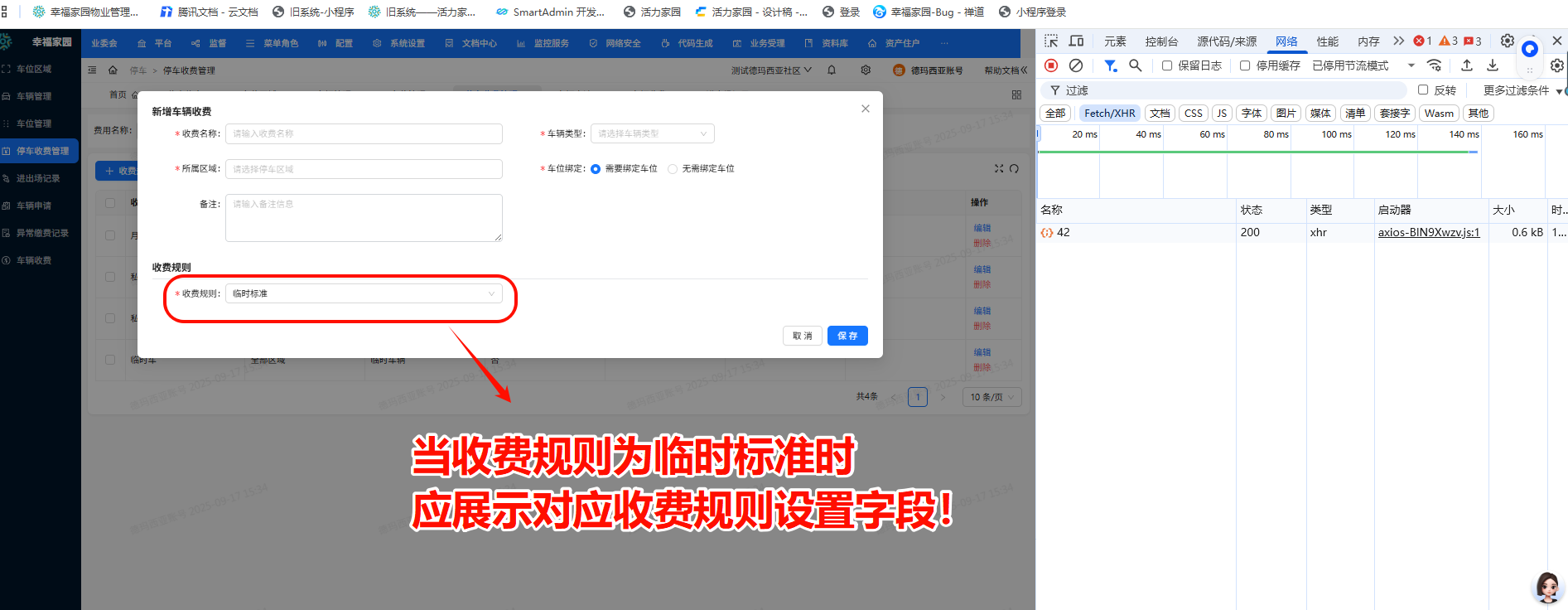The image size is (1568, 610).
Task: Filter requests by Fetch/XHR type
Action: [x=1110, y=114]
